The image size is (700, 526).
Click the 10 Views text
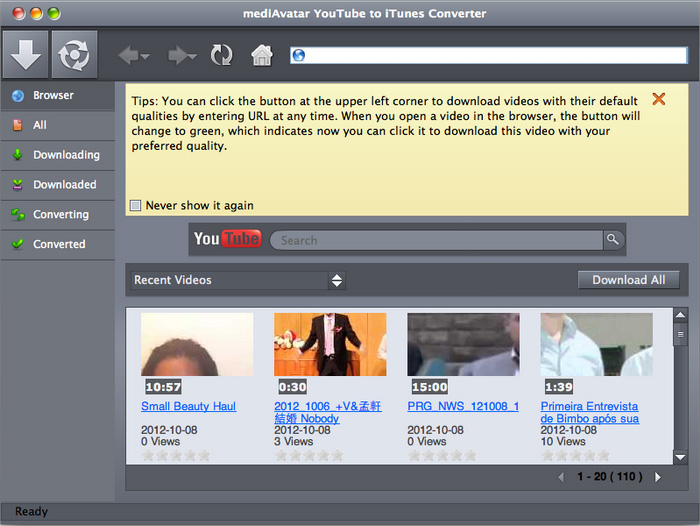point(563,441)
